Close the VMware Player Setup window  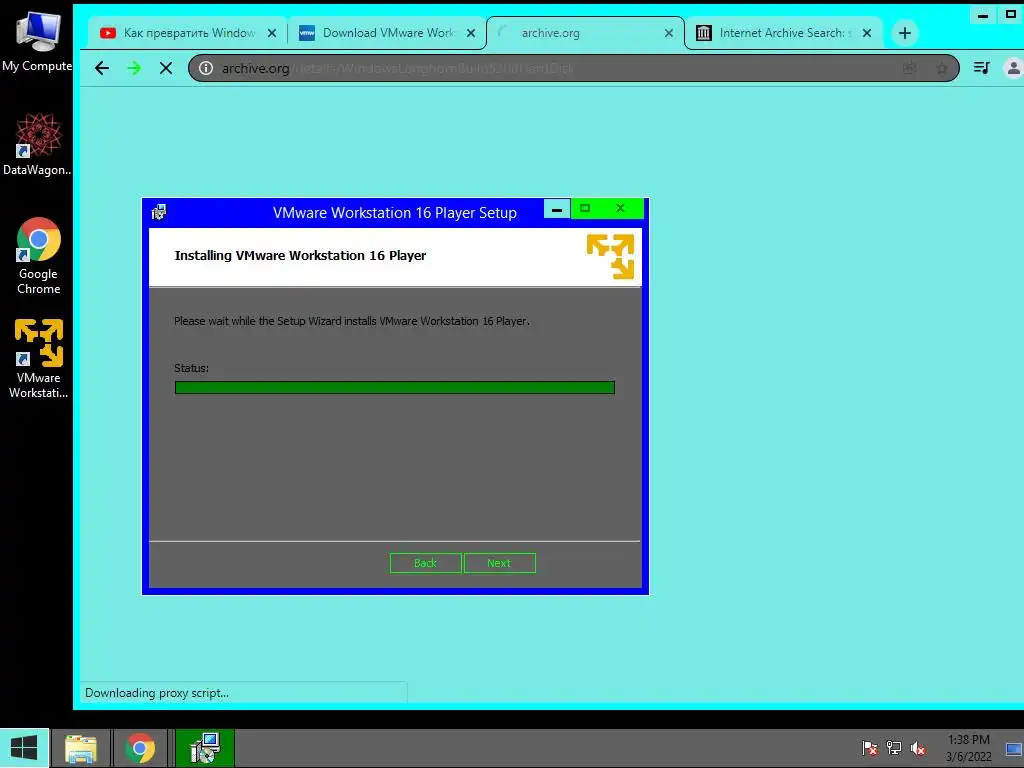tap(620, 208)
